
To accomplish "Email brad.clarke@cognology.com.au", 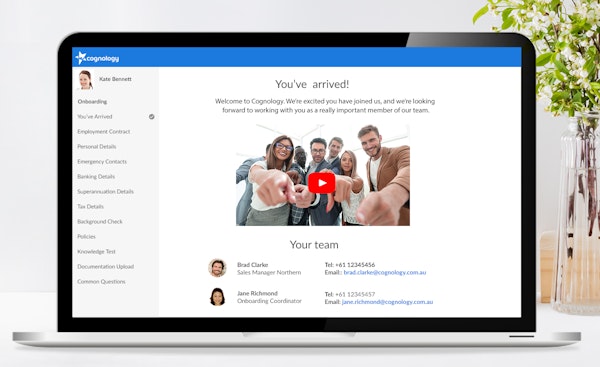I will coord(385,272).
